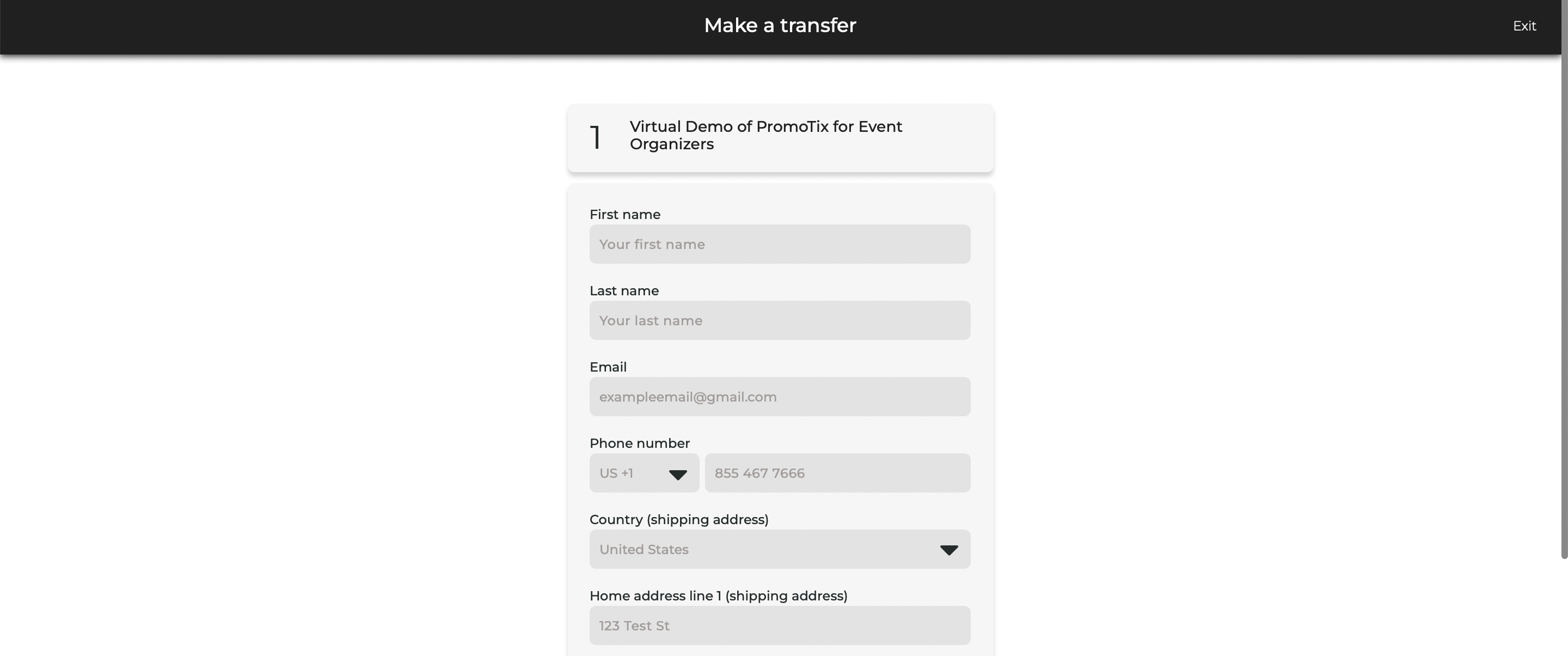Image resolution: width=1568 pixels, height=656 pixels.
Task: Click the step 1 number indicator
Action: pyautogui.click(x=596, y=137)
